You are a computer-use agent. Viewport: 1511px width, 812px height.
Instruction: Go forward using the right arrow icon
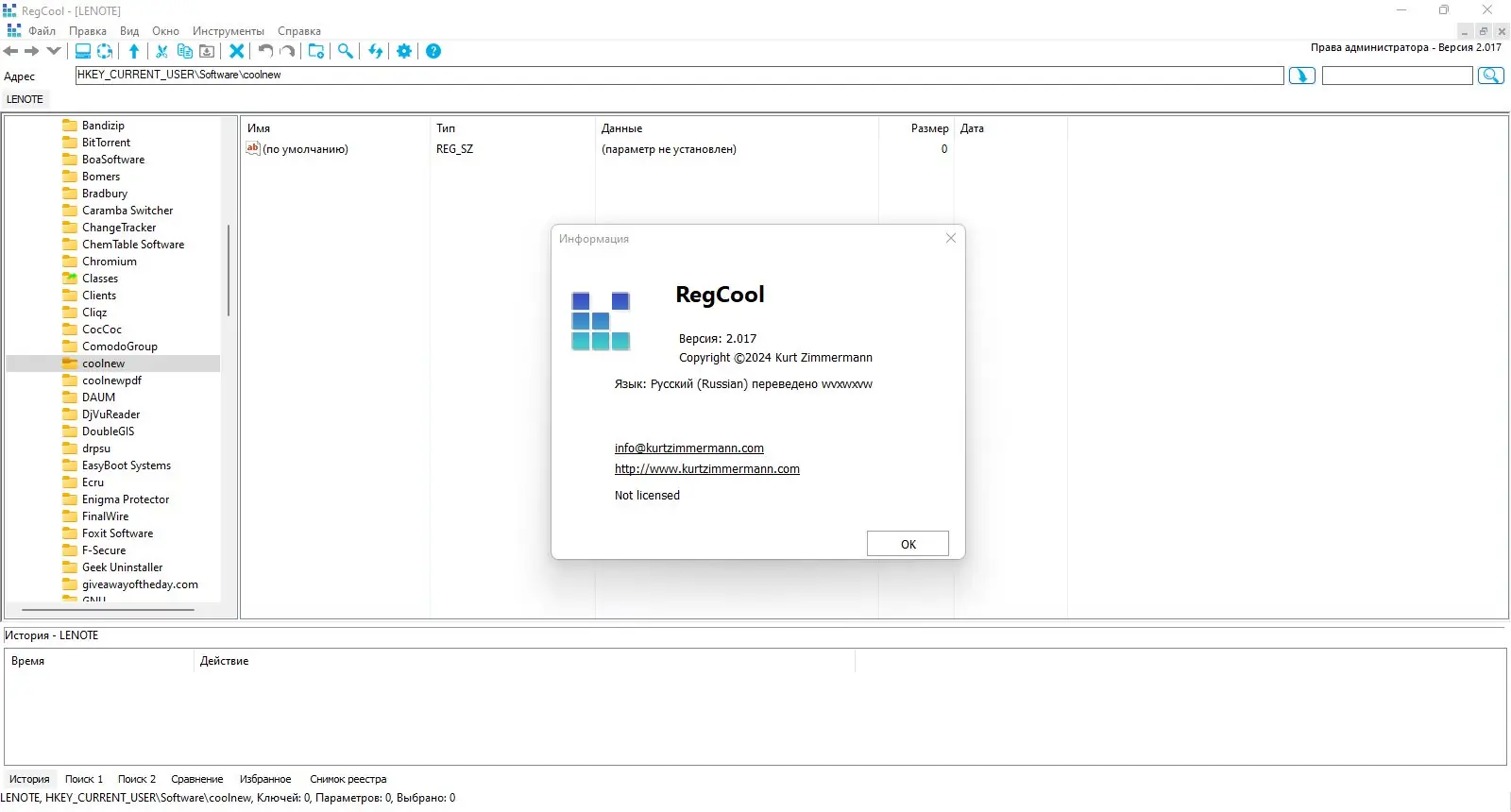[31, 51]
